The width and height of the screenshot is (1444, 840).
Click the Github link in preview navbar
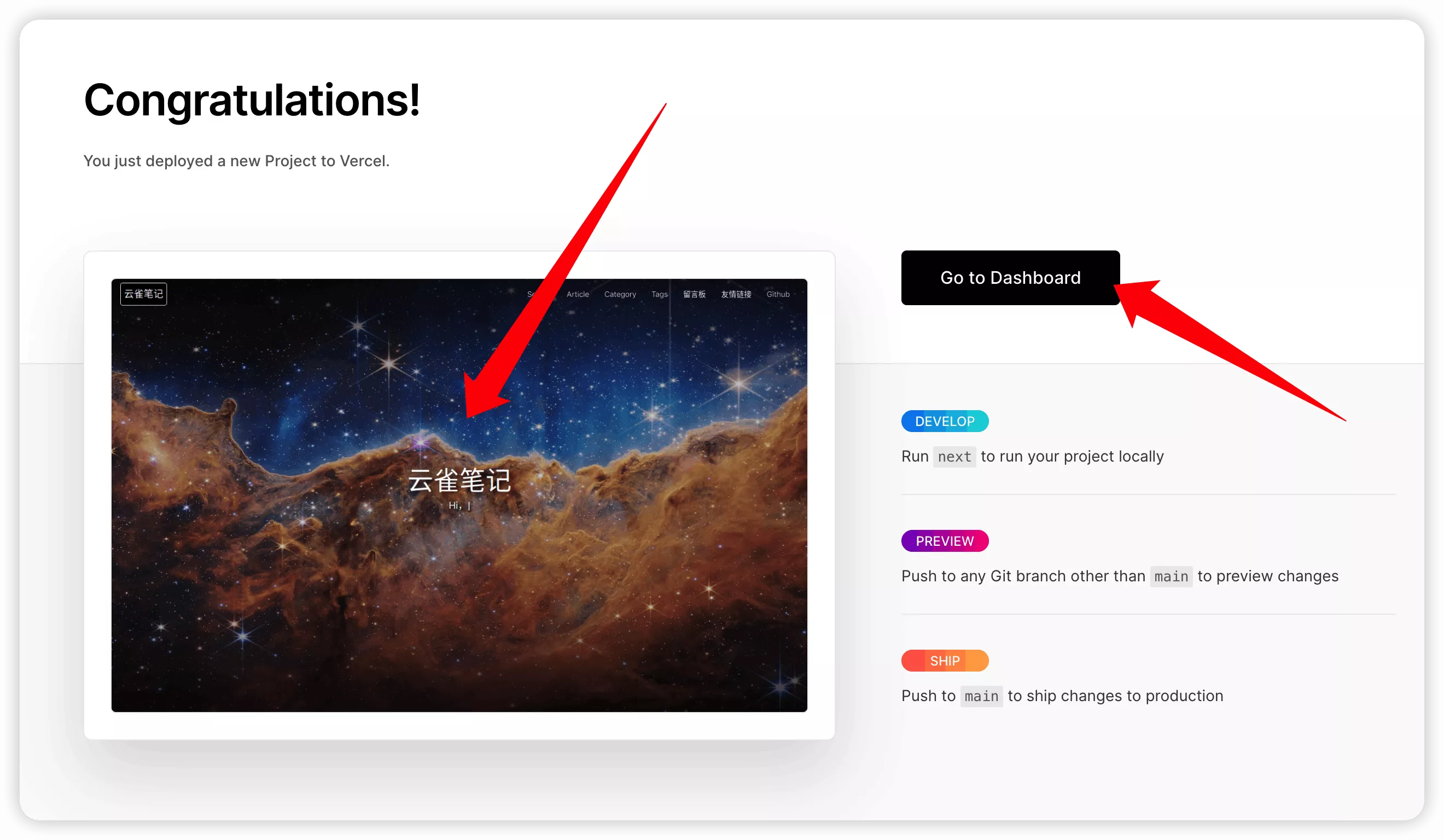tap(778, 294)
